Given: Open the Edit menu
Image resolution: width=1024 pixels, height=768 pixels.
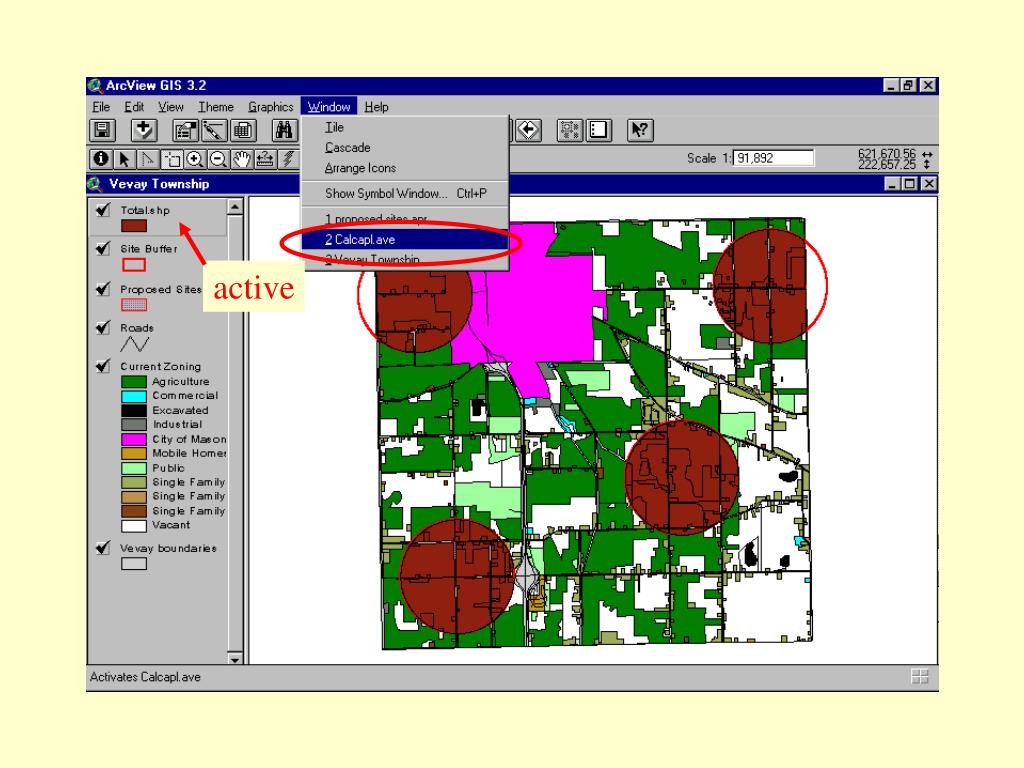Looking at the screenshot, I should click(x=134, y=107).
